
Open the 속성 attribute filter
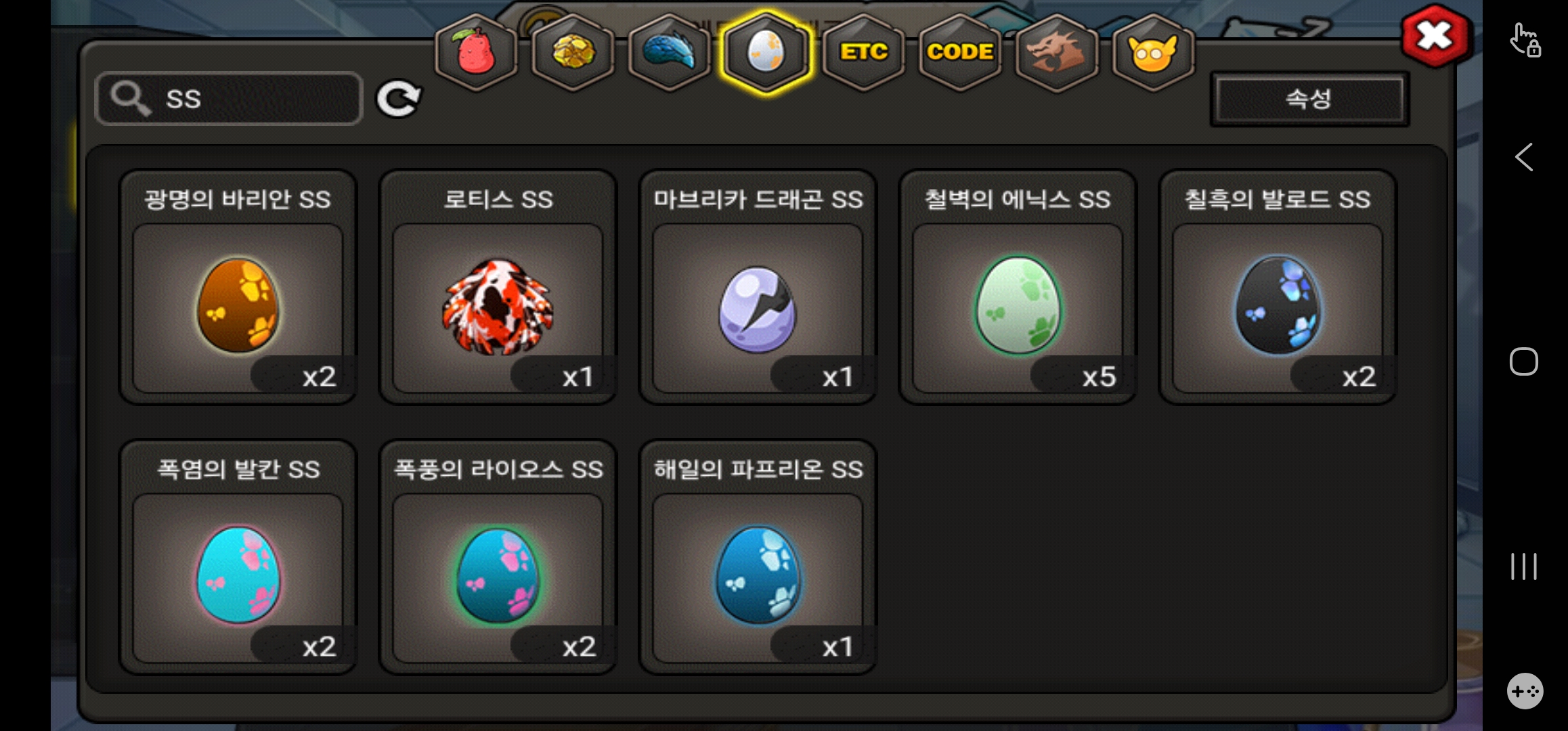1309,99
